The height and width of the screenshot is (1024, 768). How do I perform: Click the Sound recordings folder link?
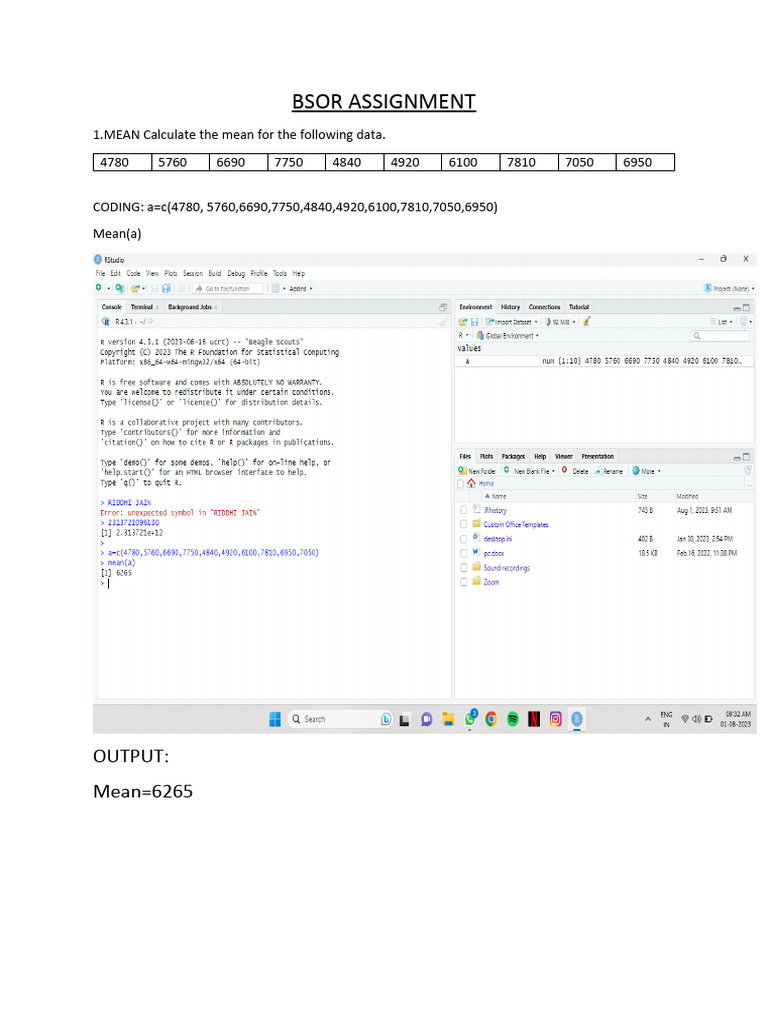(x=507, y=568)
